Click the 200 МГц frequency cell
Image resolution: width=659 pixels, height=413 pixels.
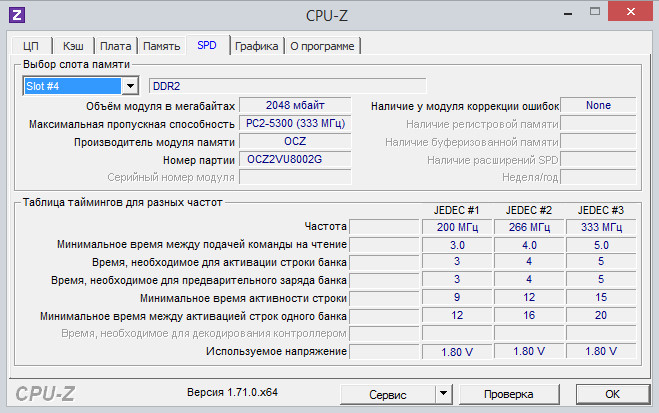click(457, 227)
